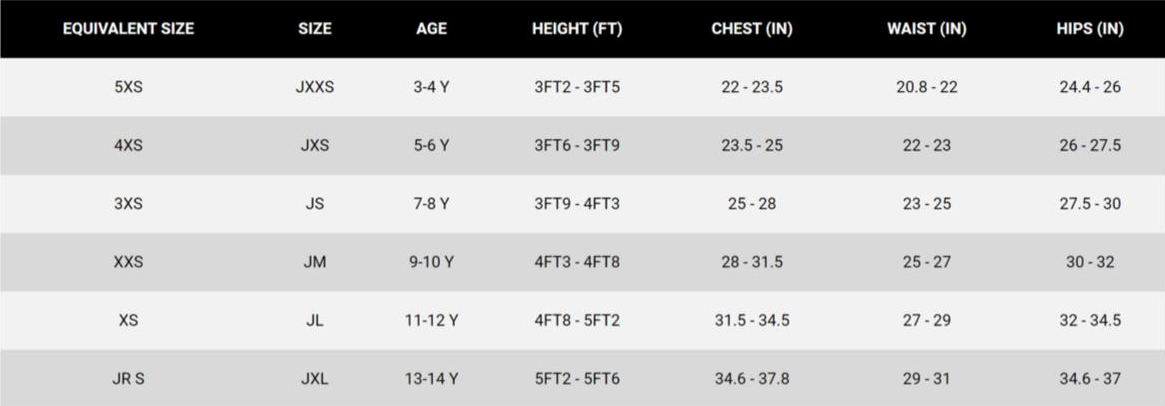
Task: Select the 26 - 27.5 hips cell
Action: pyautogui.click(x=1090, y=145)
